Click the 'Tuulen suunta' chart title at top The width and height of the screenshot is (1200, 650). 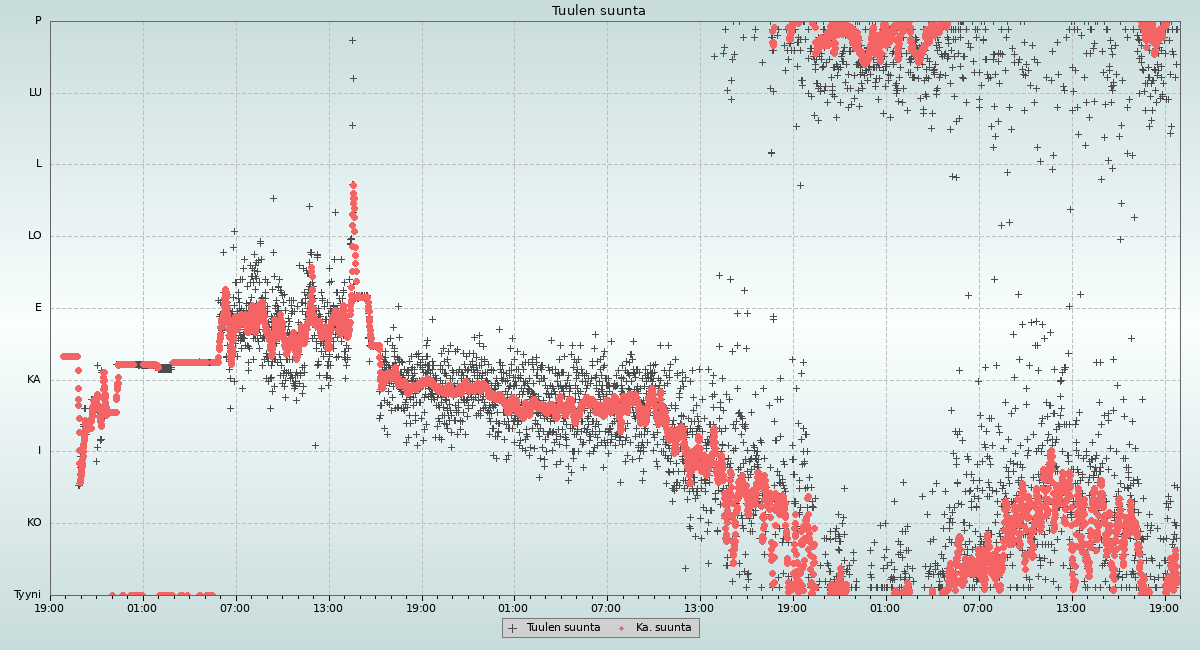tap(599, 11)
